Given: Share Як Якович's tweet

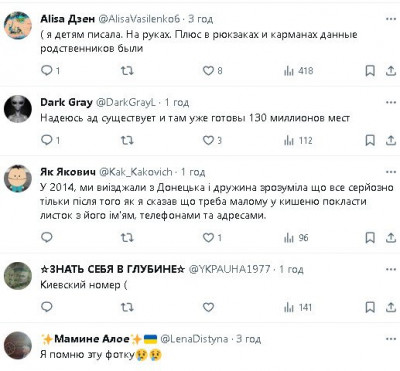Looking at the screenshot, I should pyautogui.click(x=391, y=238).
